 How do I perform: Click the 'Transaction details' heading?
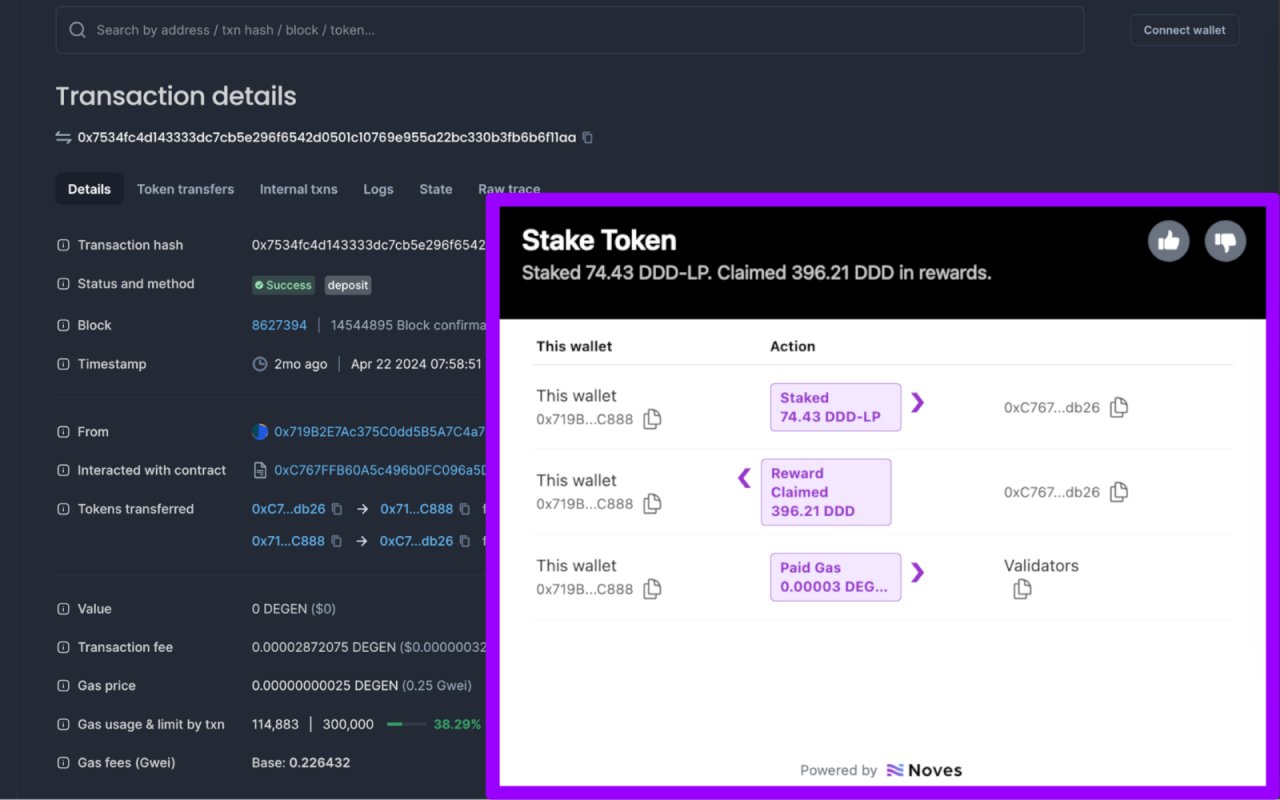[x=176, y=96]
